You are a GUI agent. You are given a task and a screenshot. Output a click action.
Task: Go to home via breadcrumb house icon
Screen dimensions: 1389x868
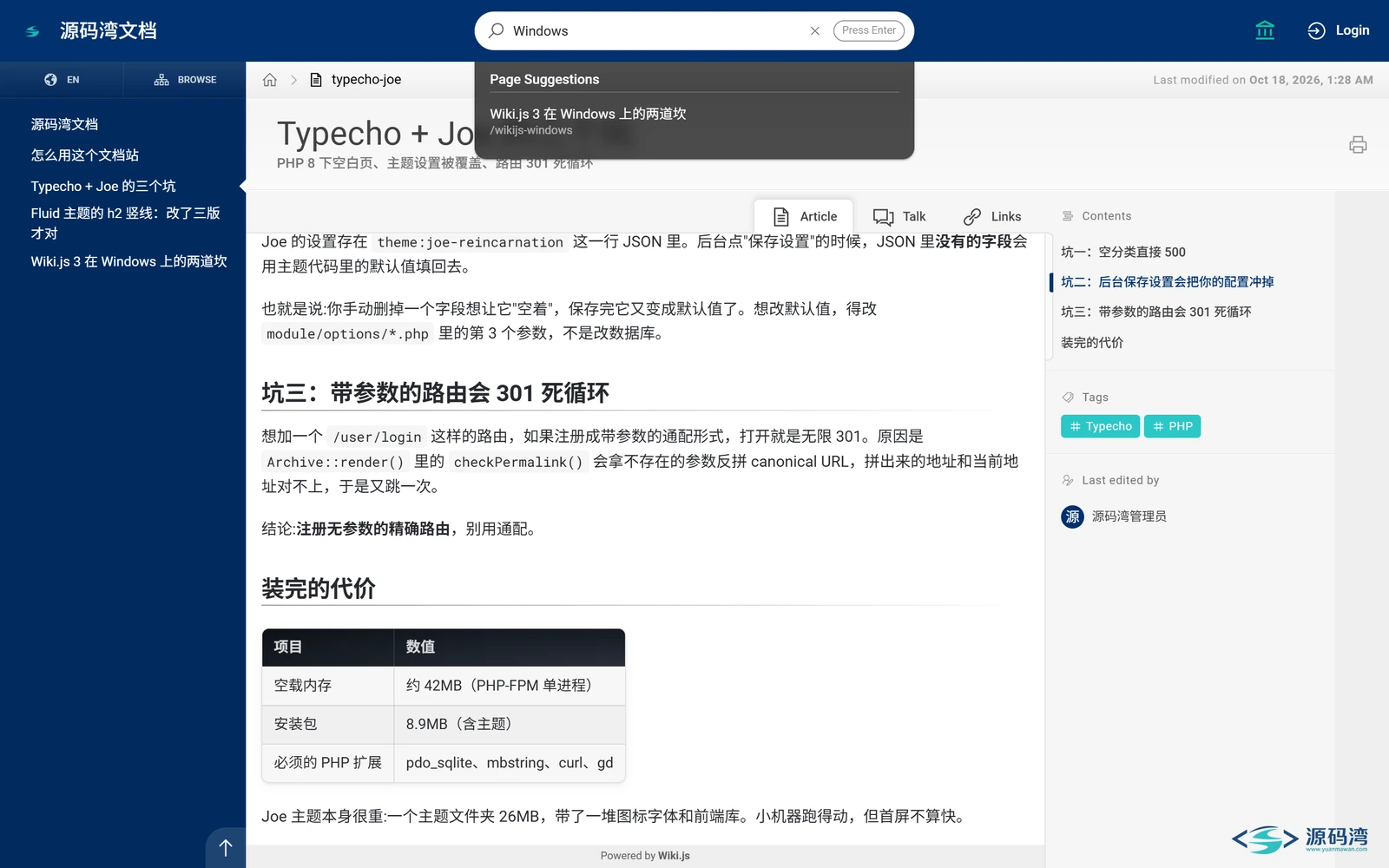[270, 80]
